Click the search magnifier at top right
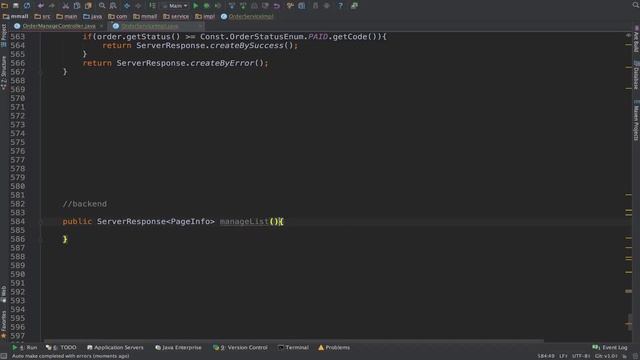This screenshot has height=360, width=640. click(636, 6)
